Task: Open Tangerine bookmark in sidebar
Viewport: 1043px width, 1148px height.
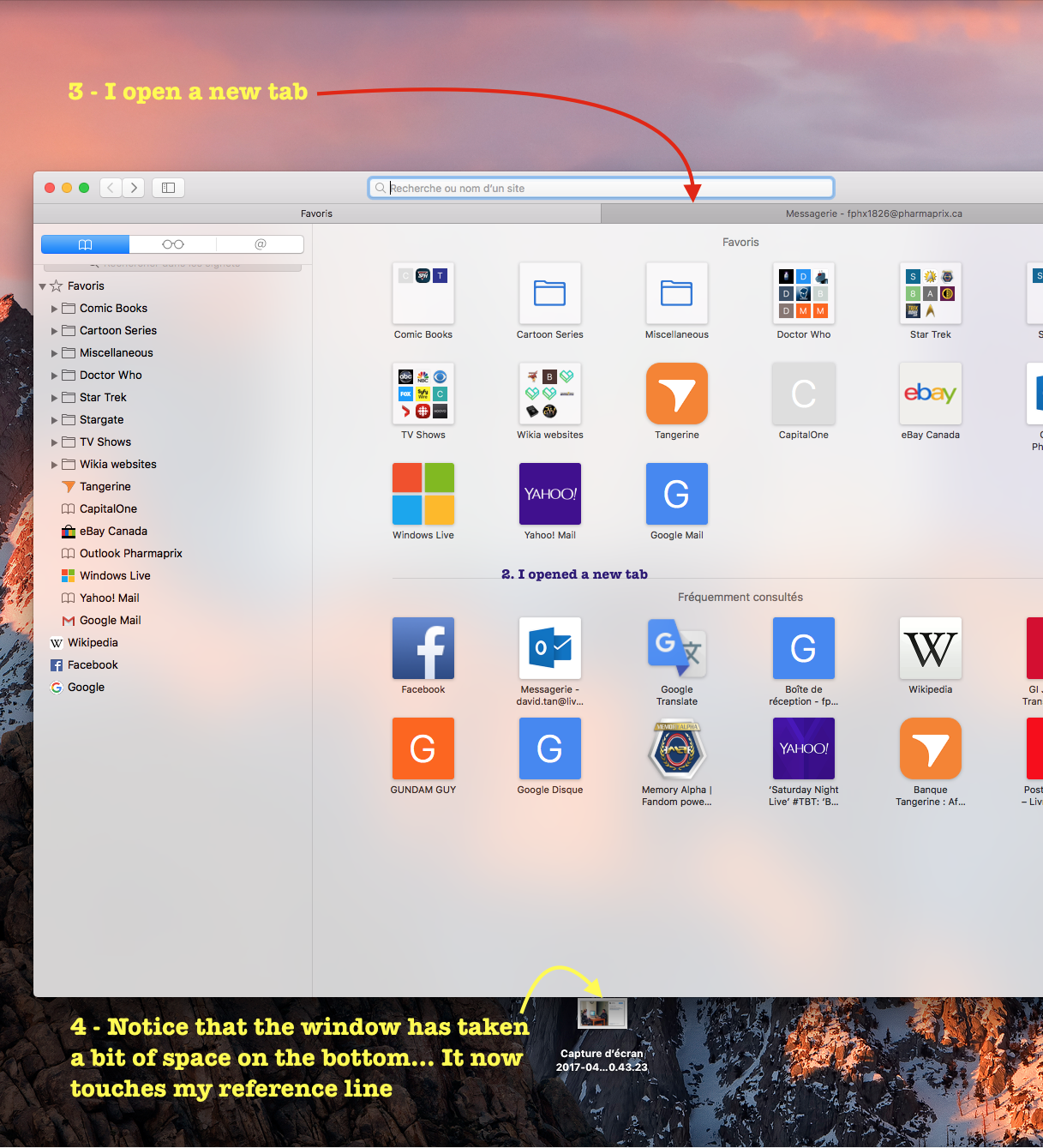Action: [x=96, y=487]
